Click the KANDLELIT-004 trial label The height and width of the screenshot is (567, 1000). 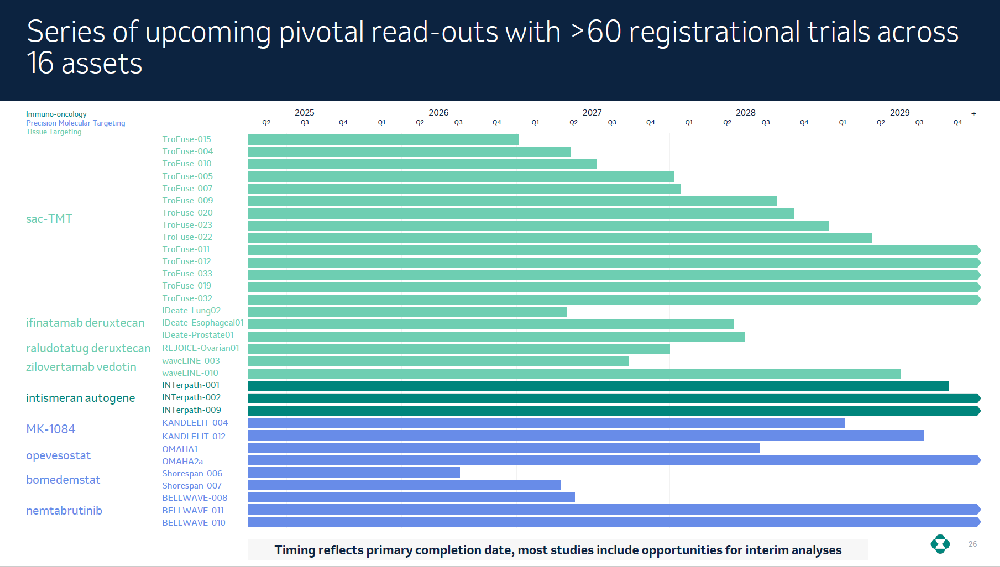195,423
